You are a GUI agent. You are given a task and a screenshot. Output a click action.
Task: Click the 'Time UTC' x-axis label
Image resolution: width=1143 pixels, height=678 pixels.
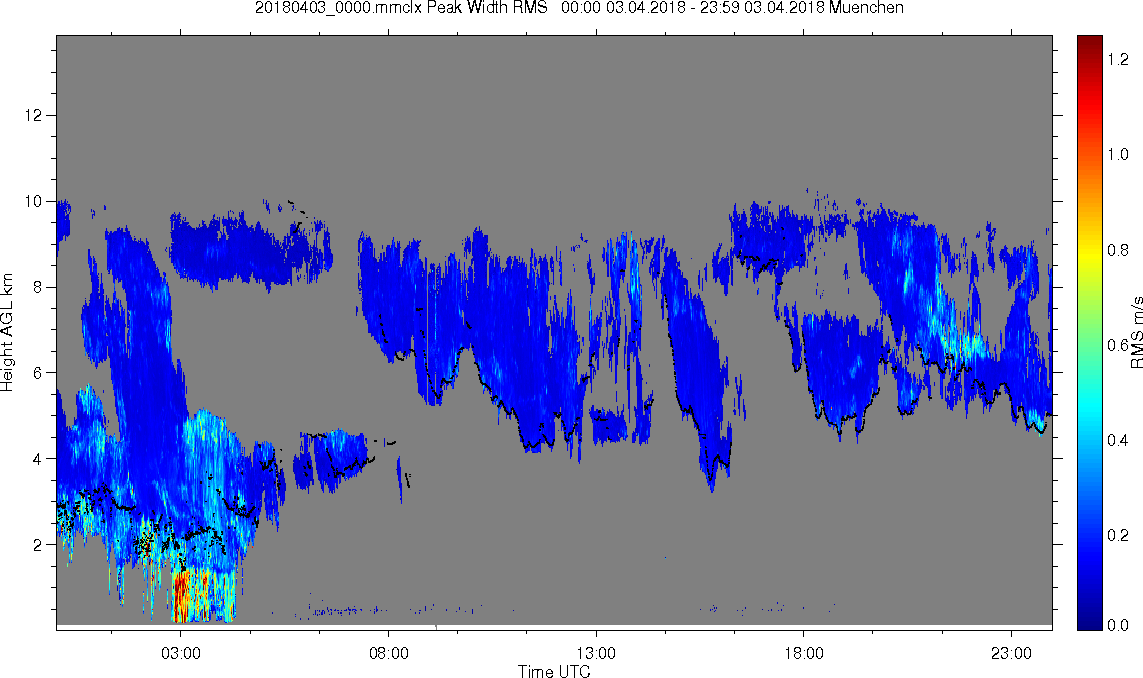[x=554, y=671]
